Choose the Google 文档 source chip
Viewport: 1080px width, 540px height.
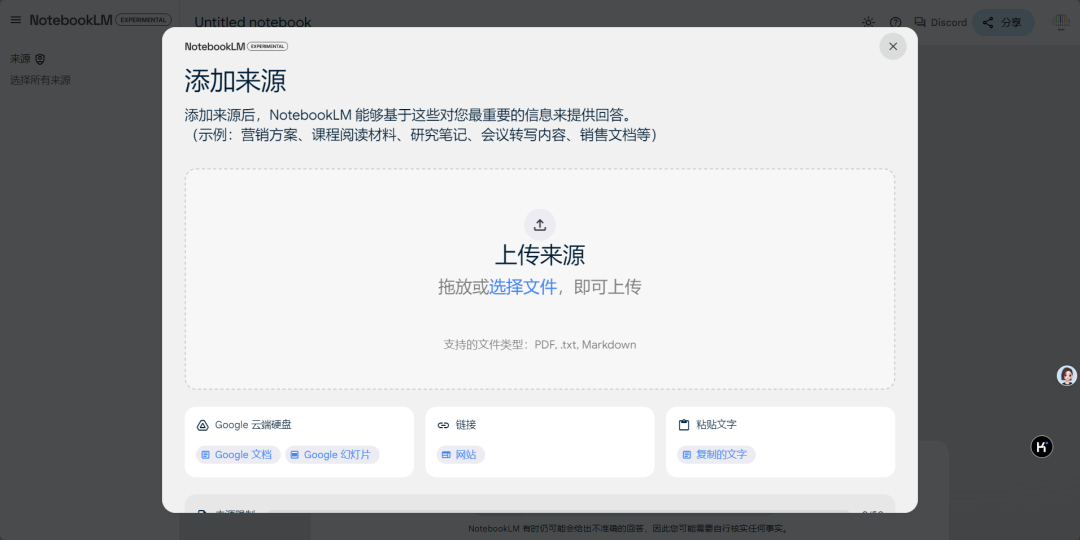[x=238, y=454]
